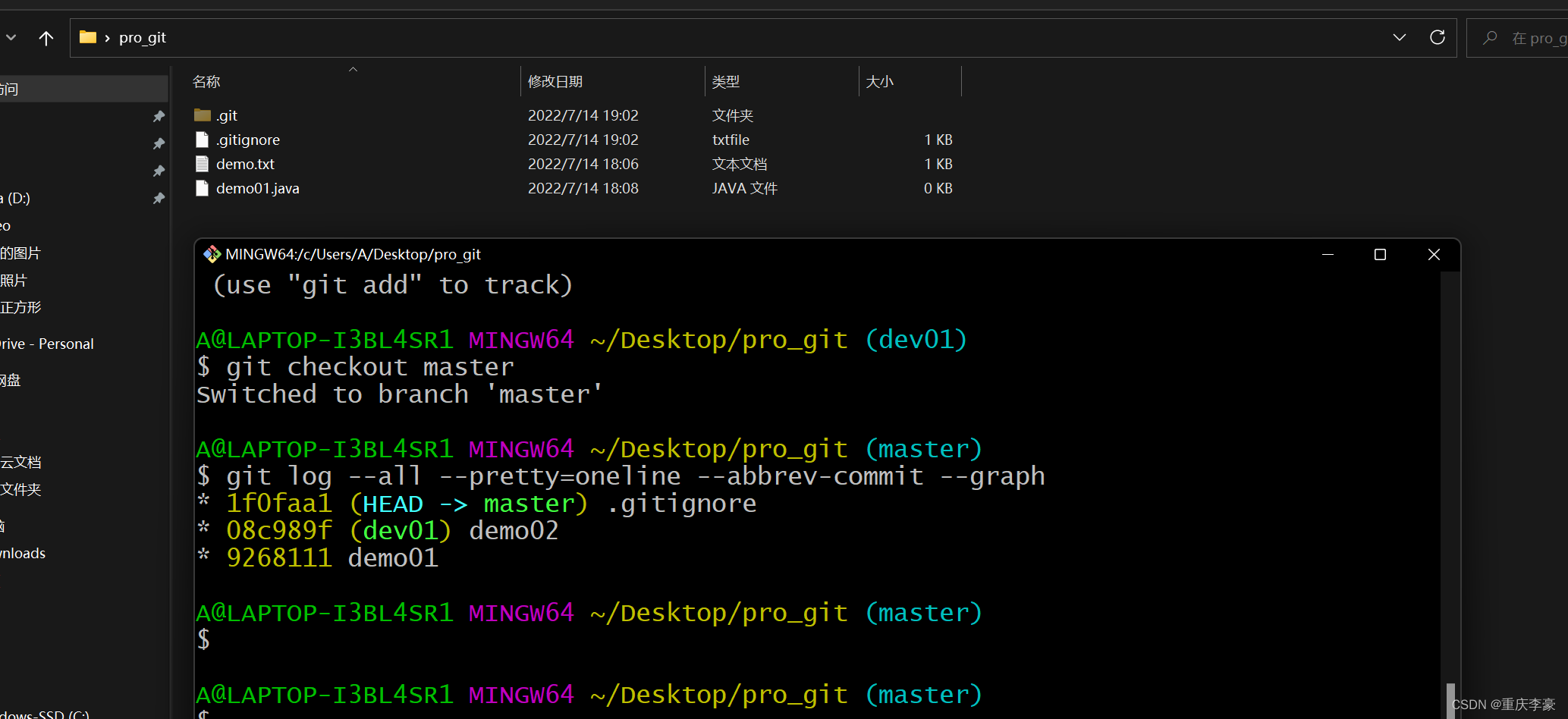This screenshot has width=1568, height=719.
Task: Select the demo.txt file
Action: [245, 164]
